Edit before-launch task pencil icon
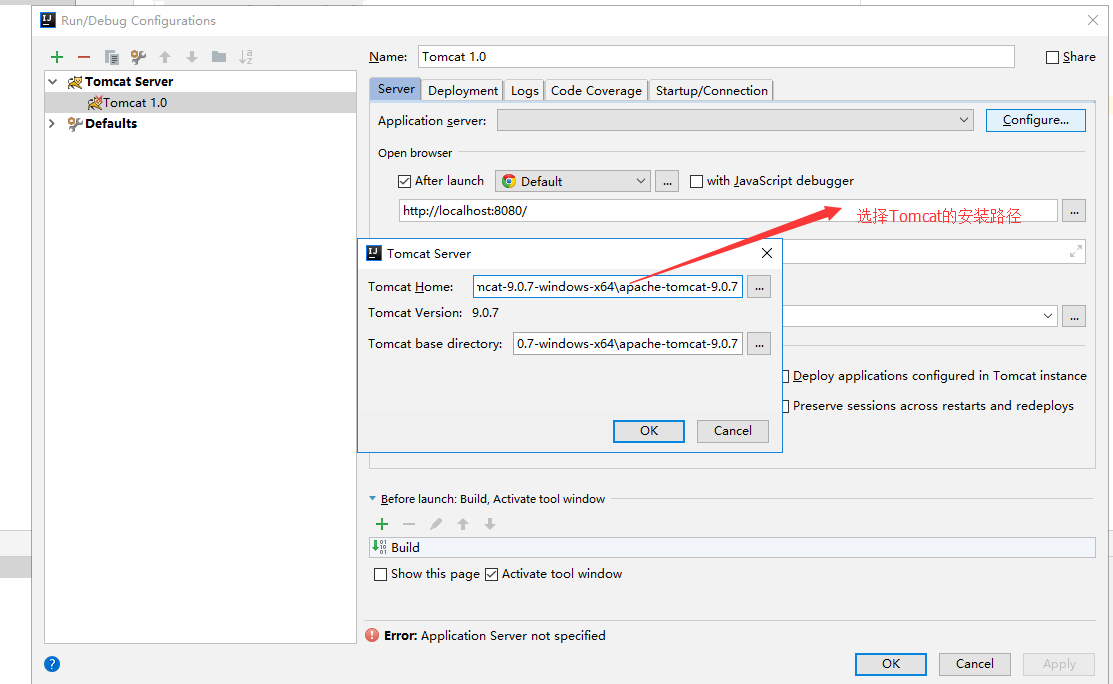Viewport: 1113px width, 684px height. pyautogui.click(x=436, y=524)
